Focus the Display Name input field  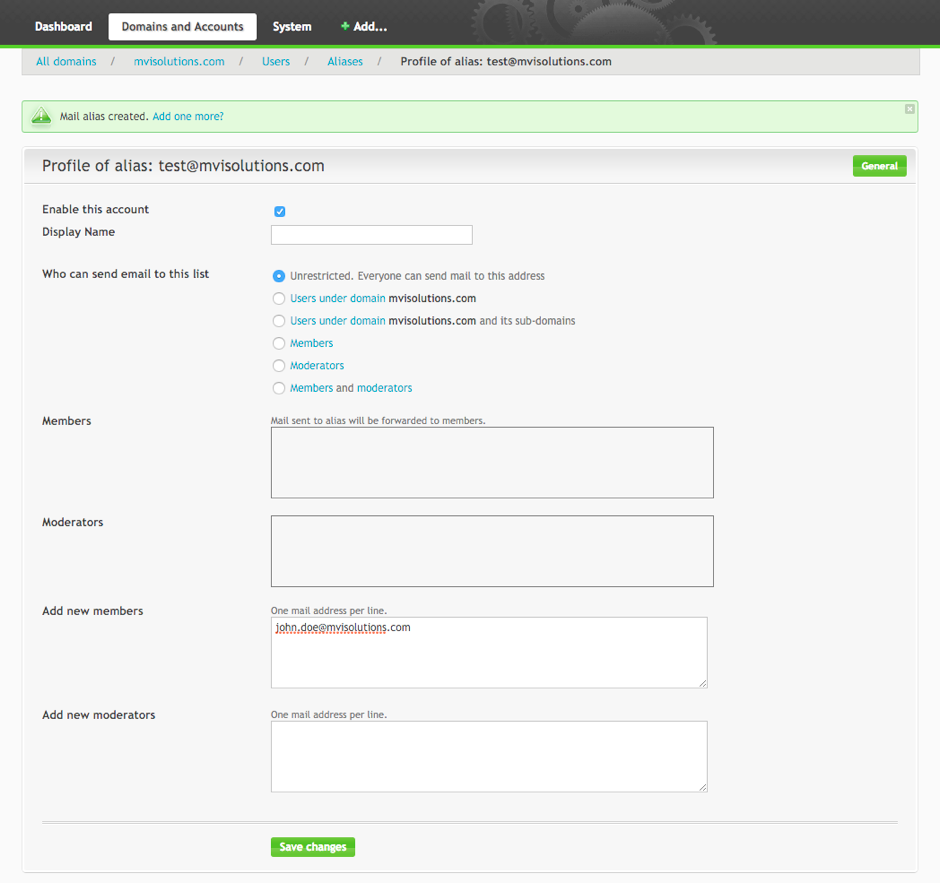pyautogui.click(x=372, y=235)
